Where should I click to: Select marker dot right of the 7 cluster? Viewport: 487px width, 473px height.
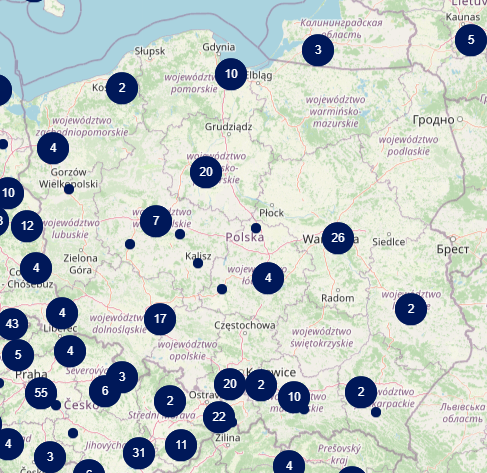(180, 234)
